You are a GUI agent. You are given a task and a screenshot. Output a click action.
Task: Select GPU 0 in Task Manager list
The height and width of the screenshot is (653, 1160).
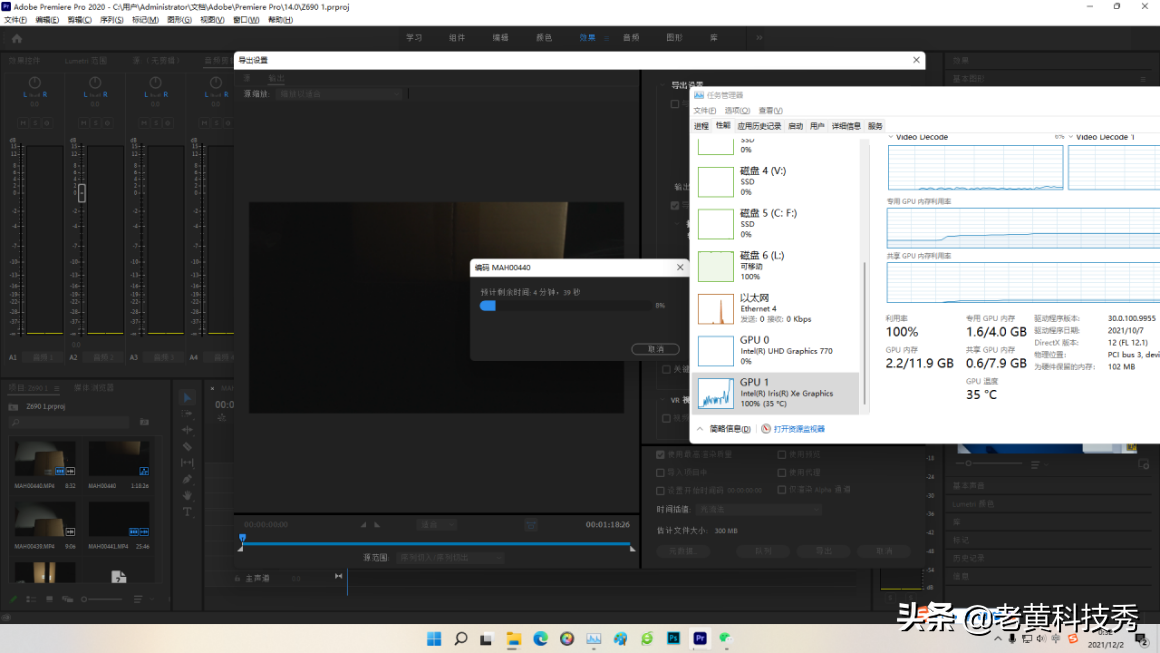pos(777,351)
